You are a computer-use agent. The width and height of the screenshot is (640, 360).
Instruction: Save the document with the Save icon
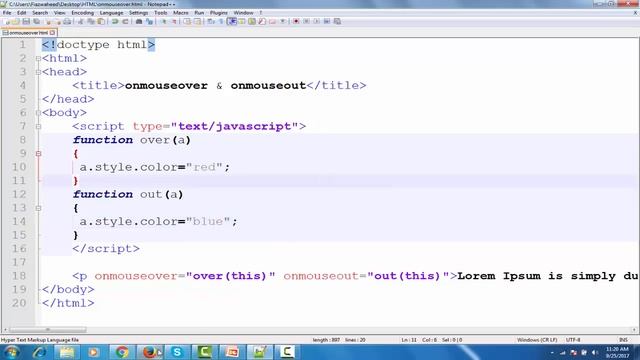tap(26, 21)
